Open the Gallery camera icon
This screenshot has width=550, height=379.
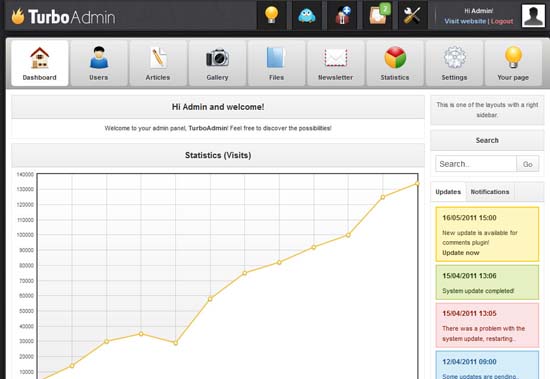pos(217,63)
